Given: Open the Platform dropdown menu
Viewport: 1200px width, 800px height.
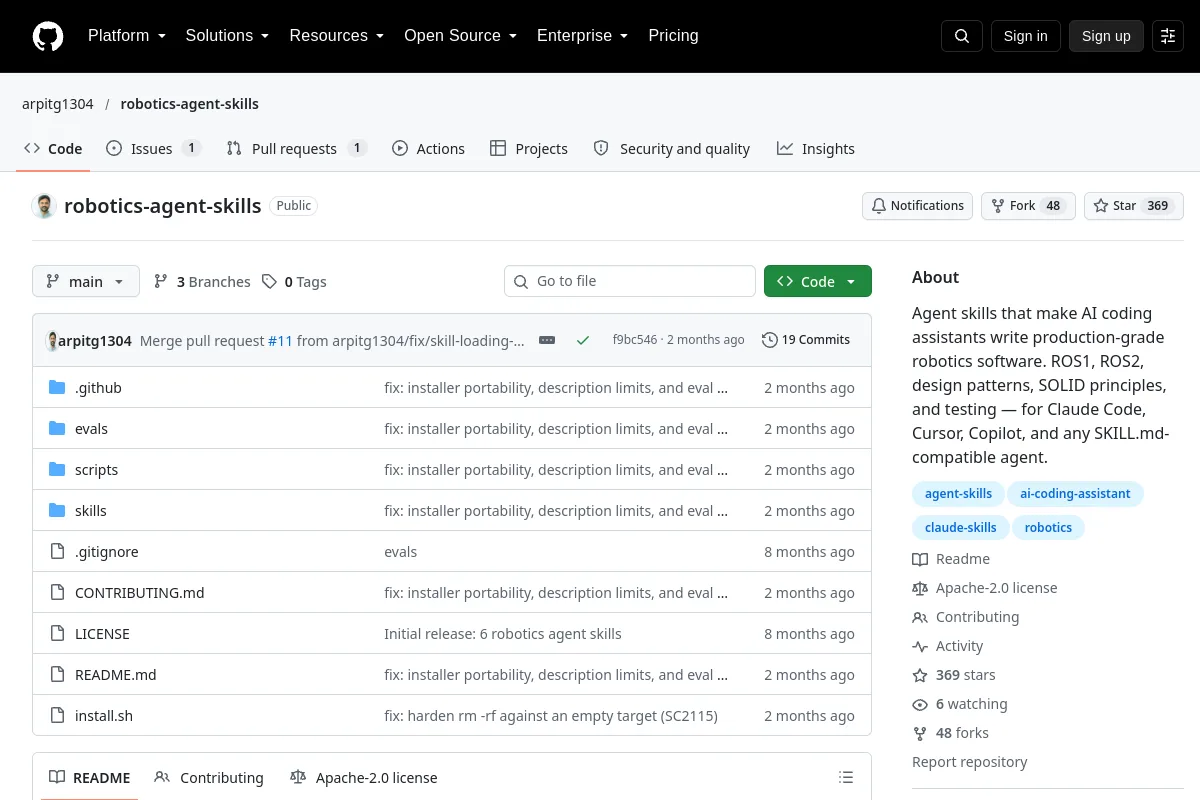Looking at the screenshot, I should tap(126, 36).
